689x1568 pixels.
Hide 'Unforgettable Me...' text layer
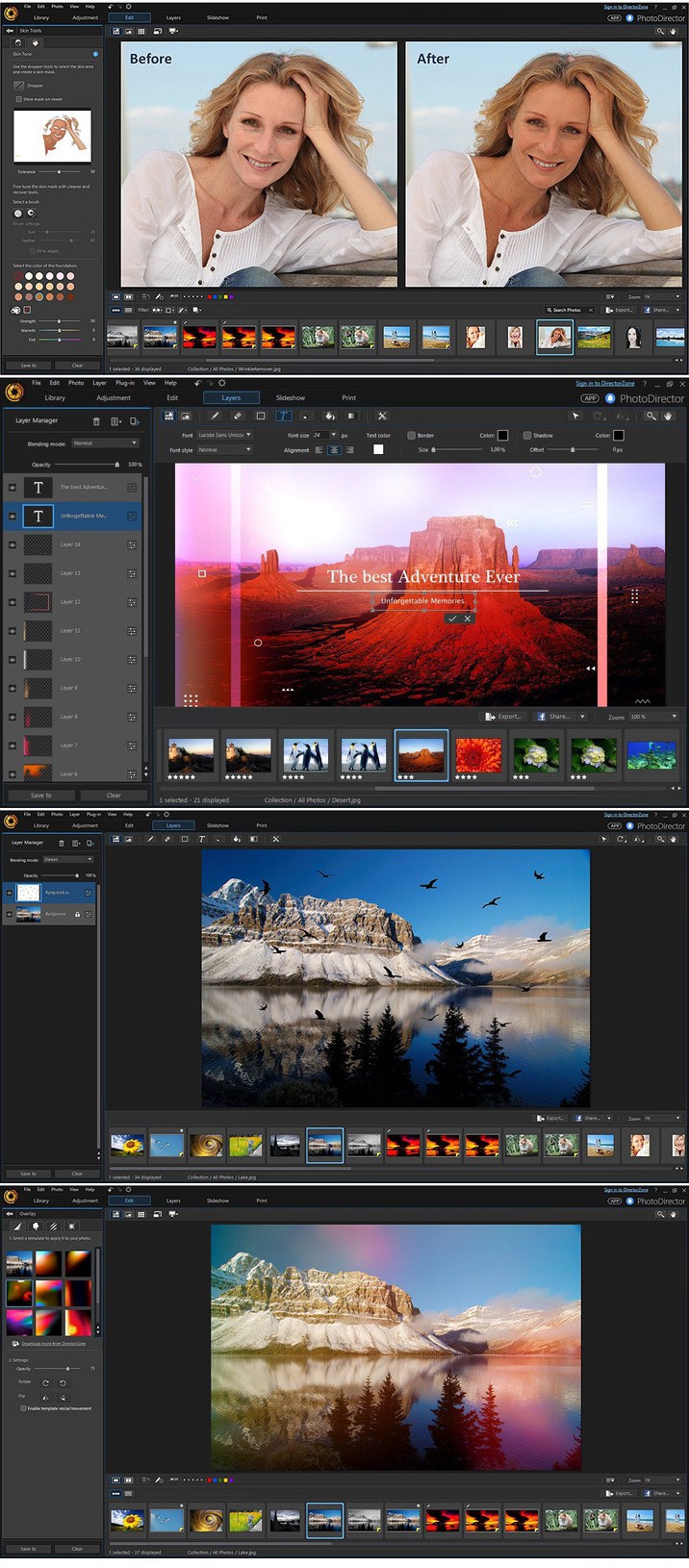pyautogui.click(x=13, y=517)
